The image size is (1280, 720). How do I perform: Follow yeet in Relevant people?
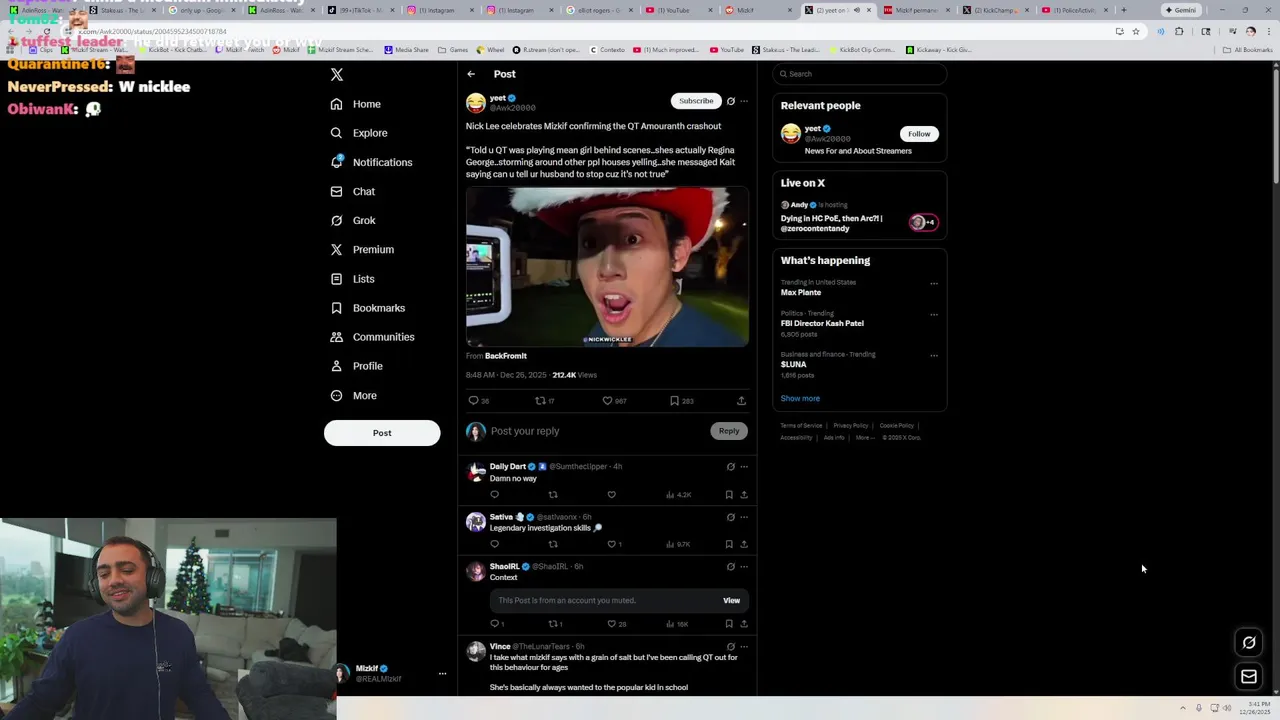(919, 134)
